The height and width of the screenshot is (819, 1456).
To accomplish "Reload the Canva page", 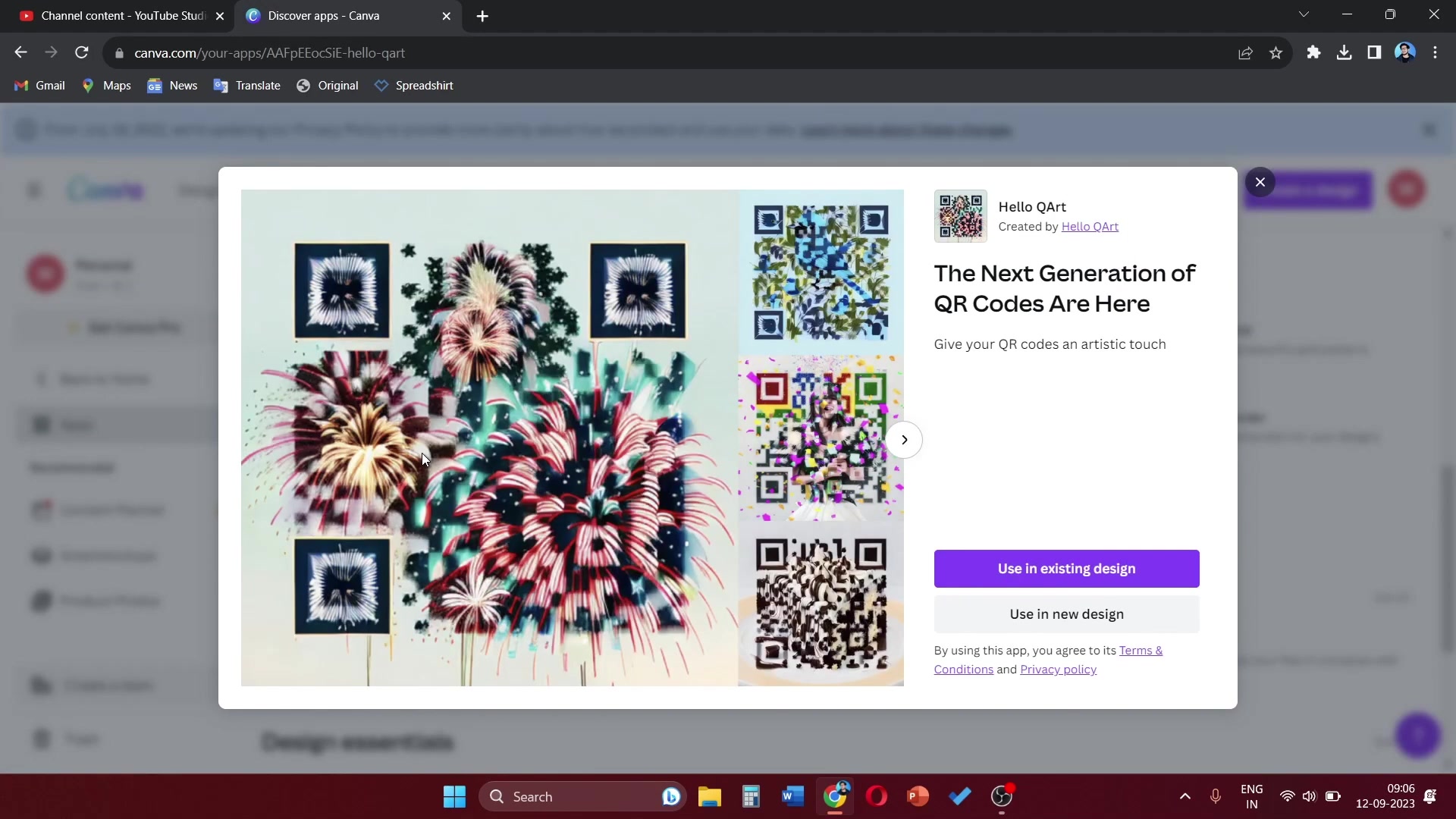I will coord(81,52).
